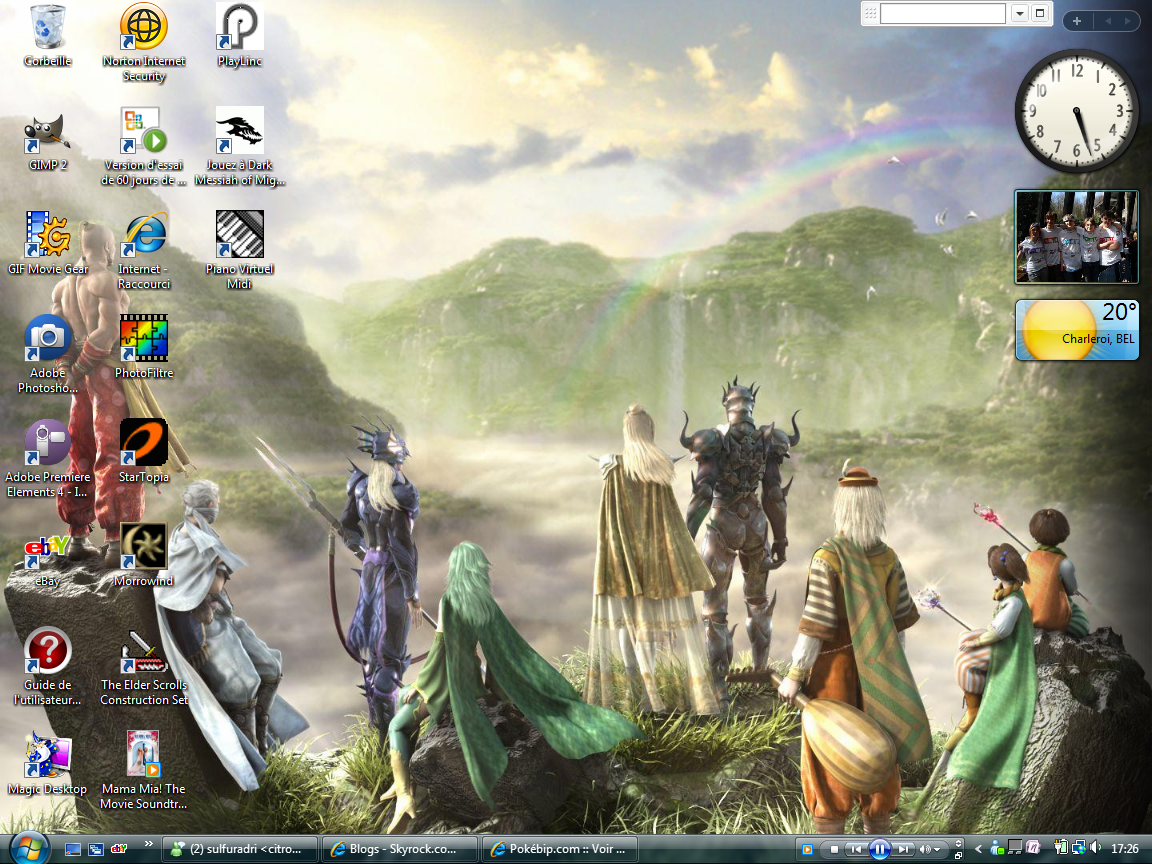Click the system volume tray icon
1152x864 pixels.
point(1094,848)
